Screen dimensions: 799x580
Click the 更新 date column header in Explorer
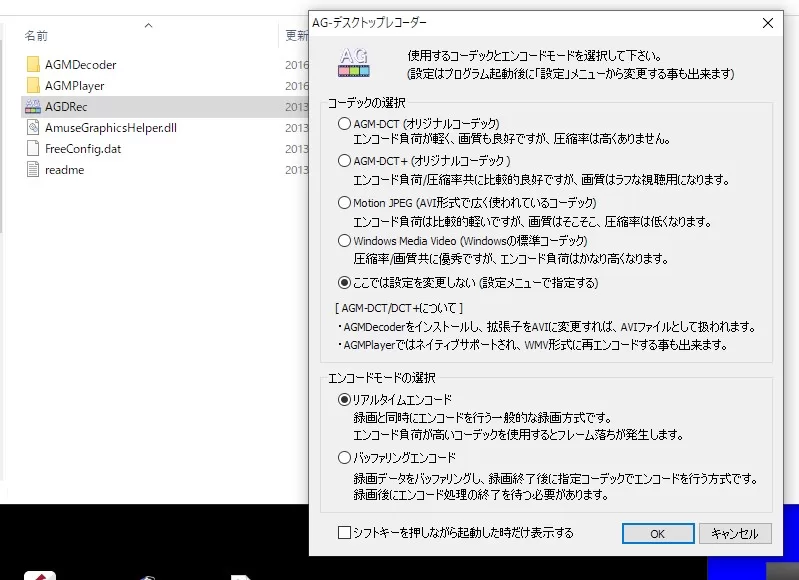(297, 35)
